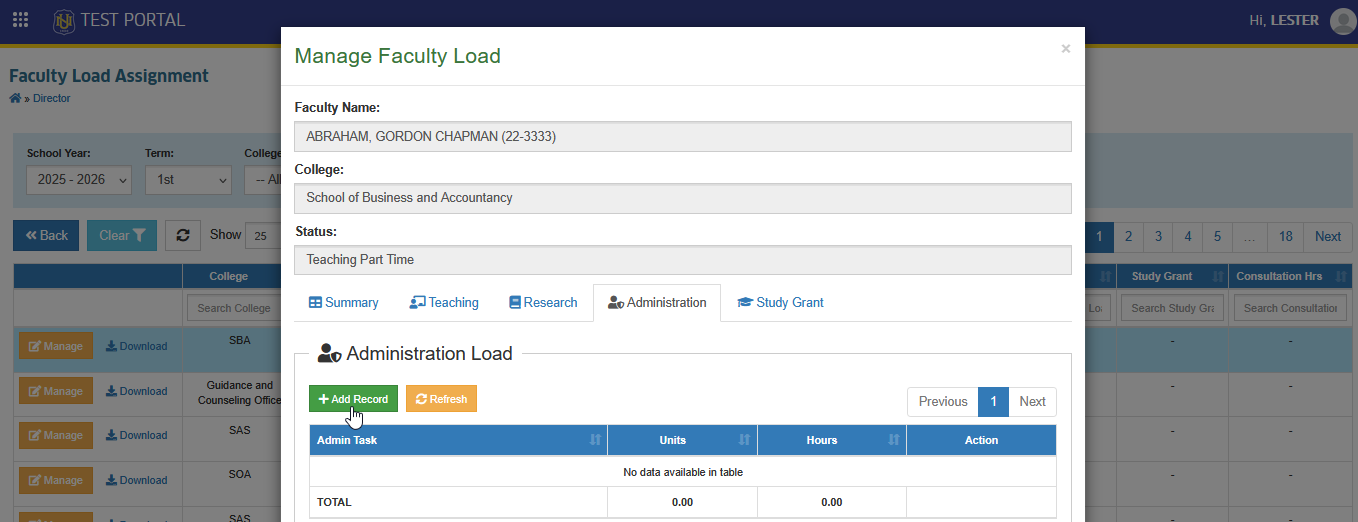Screen dimensions: 1358x522
Task: Open the Term 1st dropdown
Action: point(188,180)
